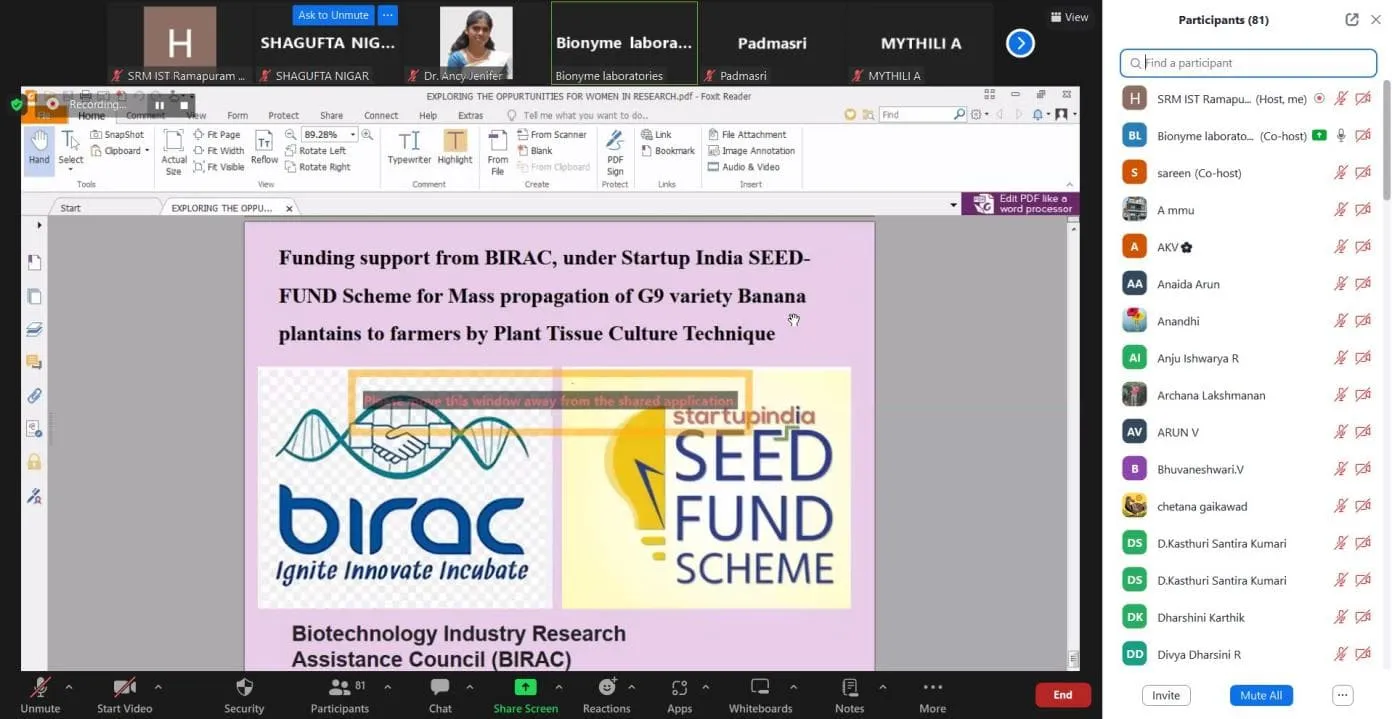Screen dimensions: 1392x719
Task: Toggle microphone for Anaida Arun
Action: [x=1341, y=284]
